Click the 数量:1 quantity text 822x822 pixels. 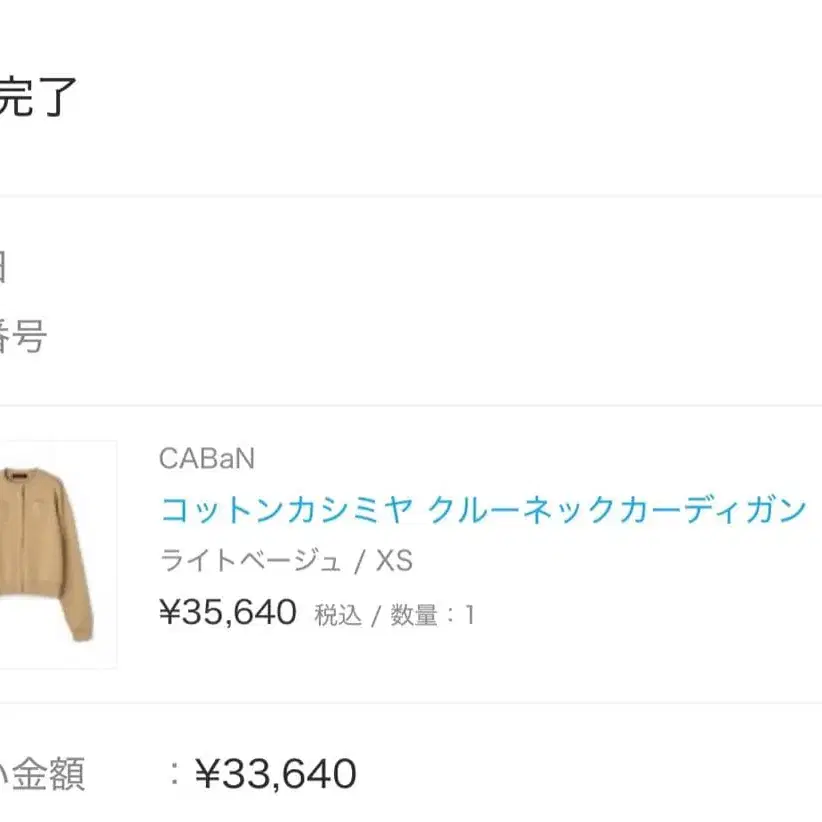point(432,615)
